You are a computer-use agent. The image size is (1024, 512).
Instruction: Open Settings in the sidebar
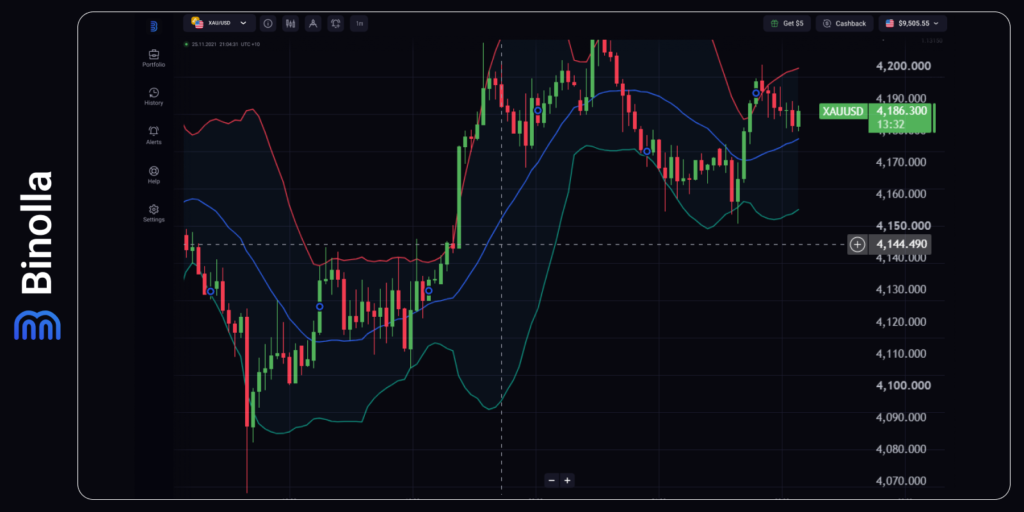[154, 214]
